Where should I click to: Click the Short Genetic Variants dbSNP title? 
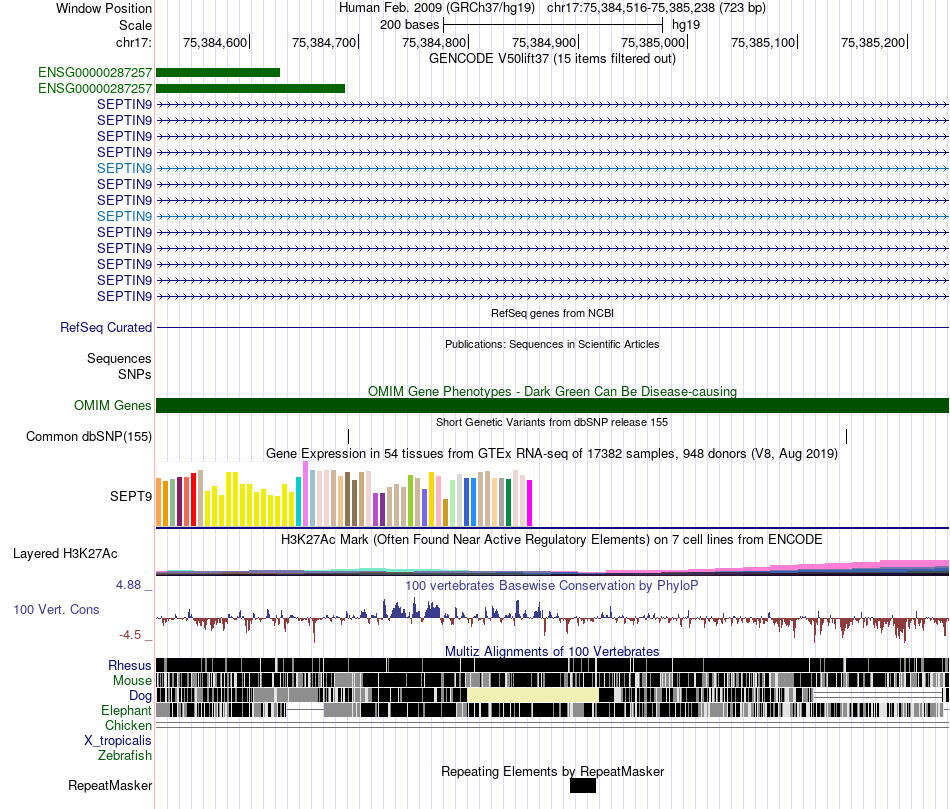click(x=552, y=422)
